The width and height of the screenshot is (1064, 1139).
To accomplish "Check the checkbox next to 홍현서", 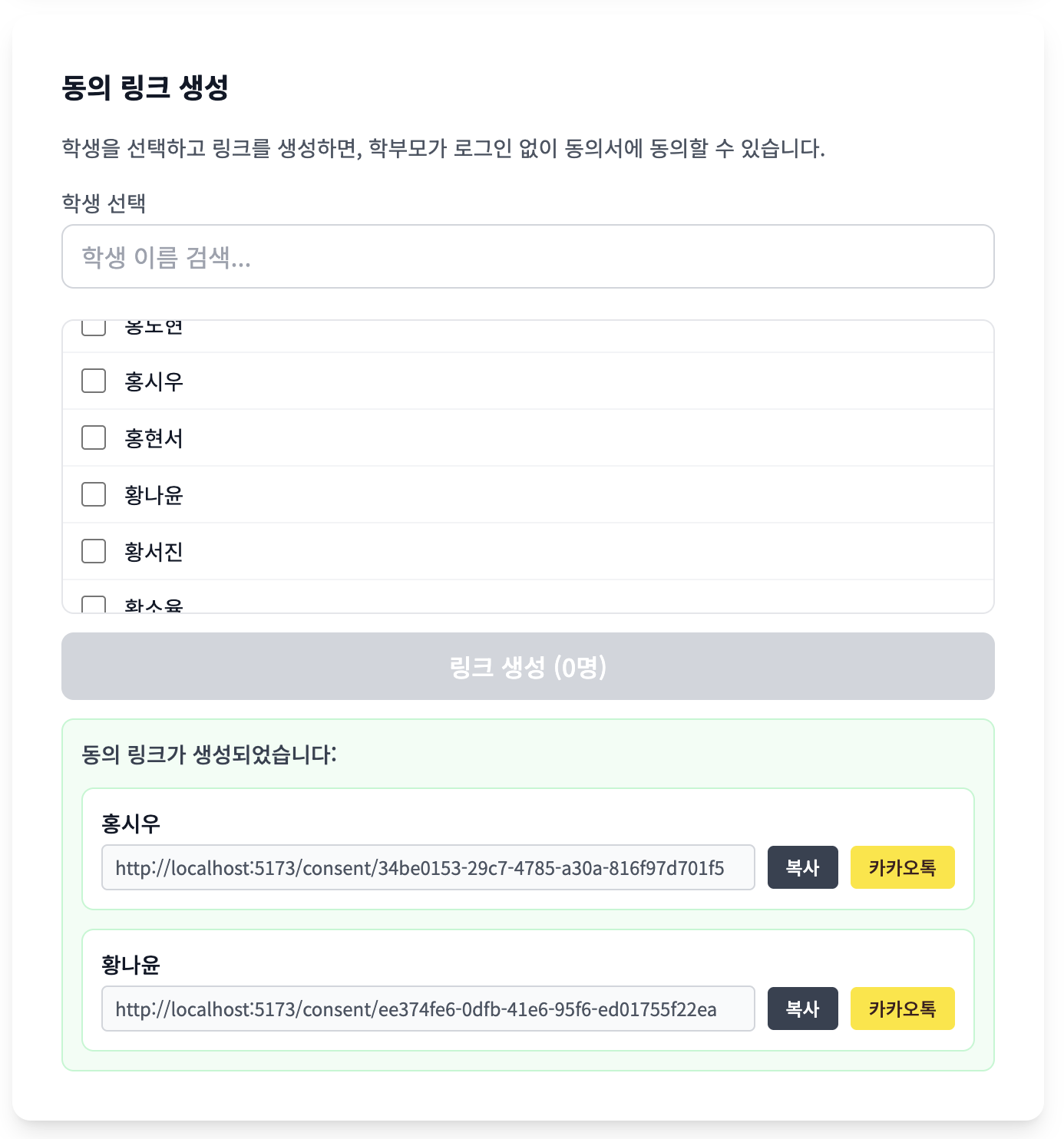I will click(93, 437).
